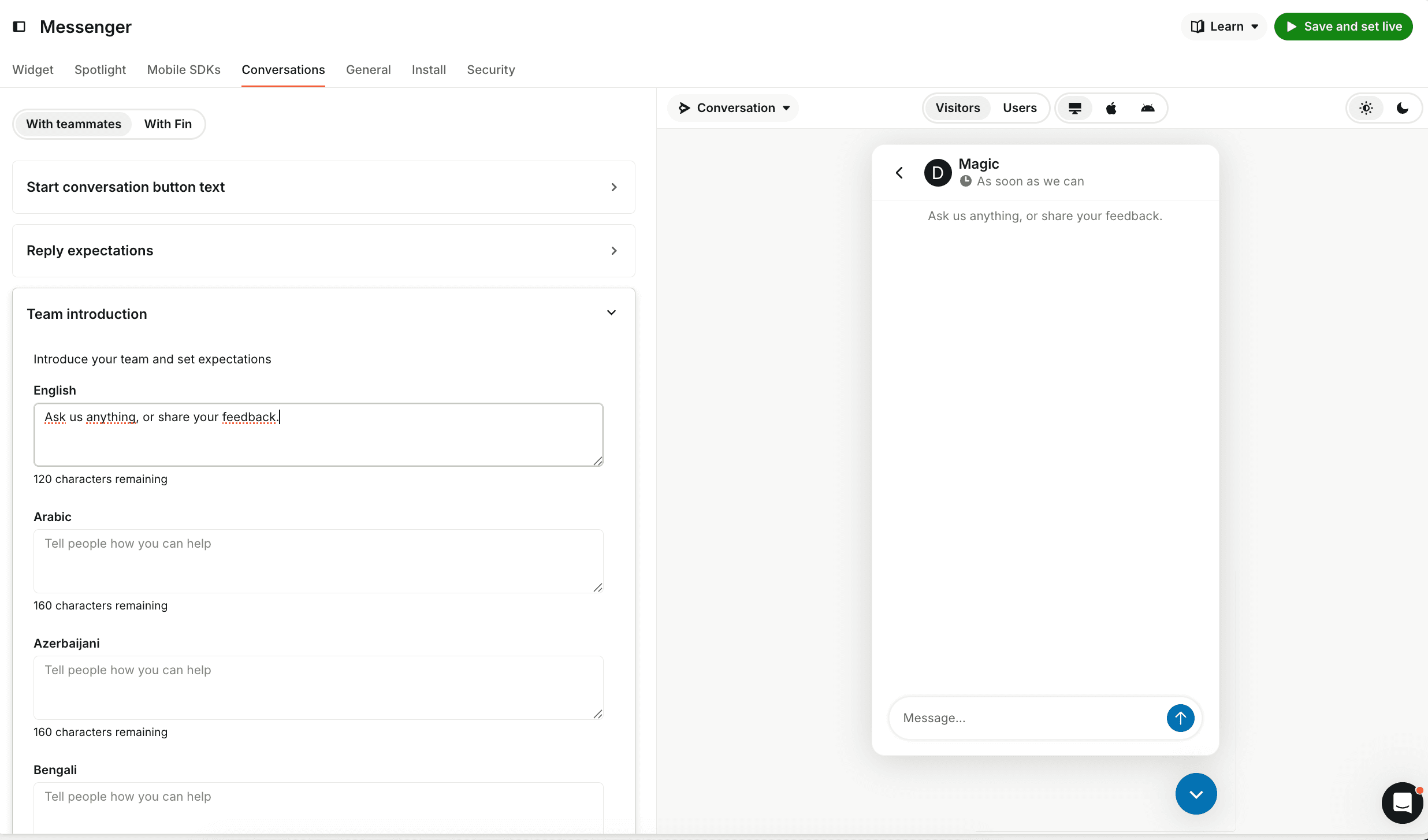
Task: Toggle the sidebar panel icon beside Messenger
Action: [19, 27]
